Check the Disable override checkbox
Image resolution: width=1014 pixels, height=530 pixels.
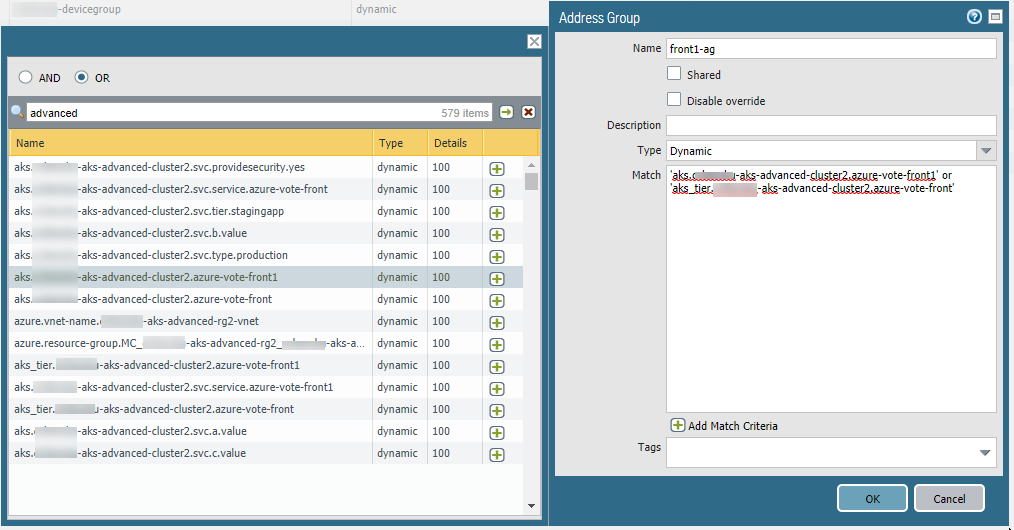[674, 100]
